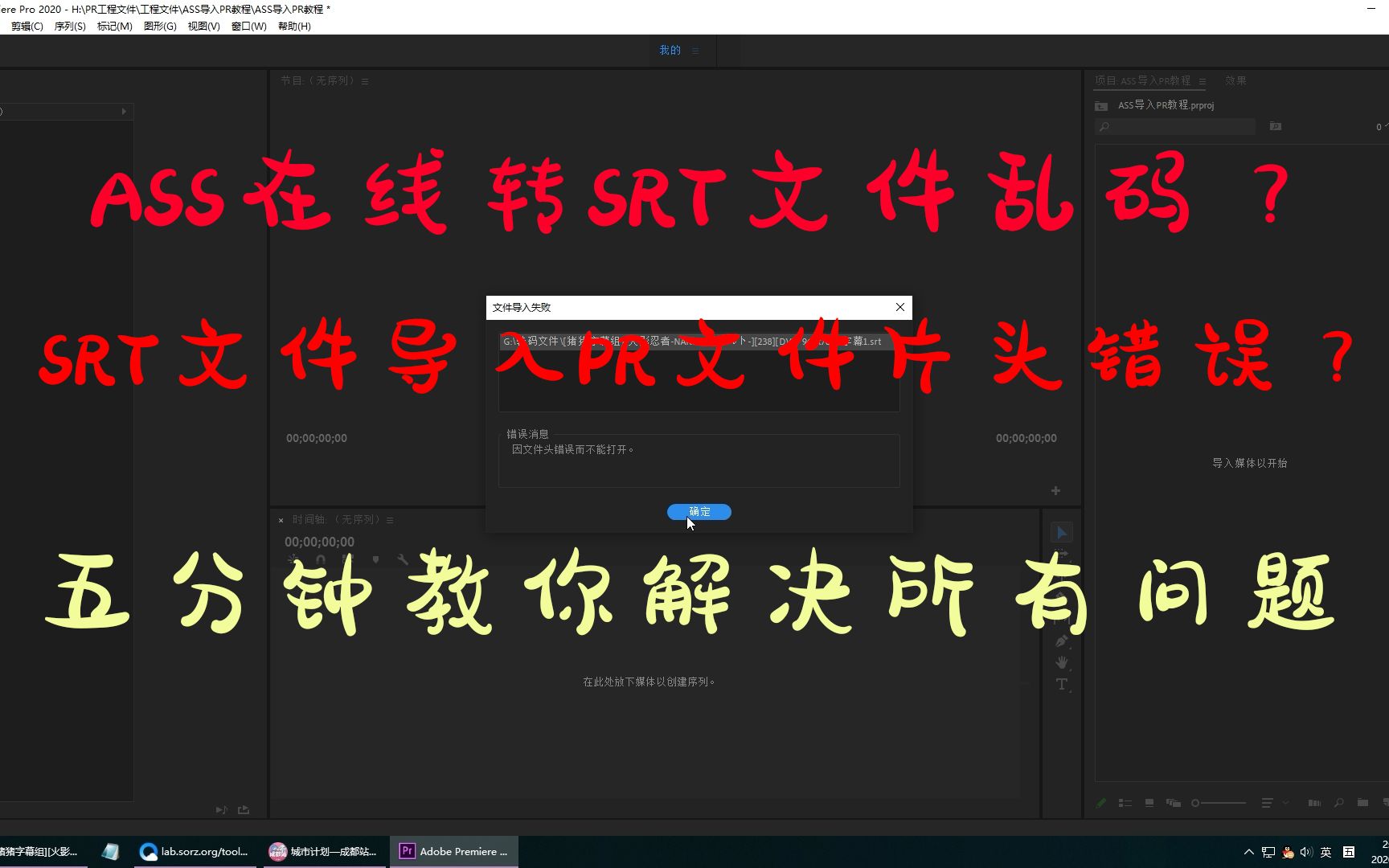Open lab.sorz.org browser taskbar item
The image size is (1389, 868).
195,852
